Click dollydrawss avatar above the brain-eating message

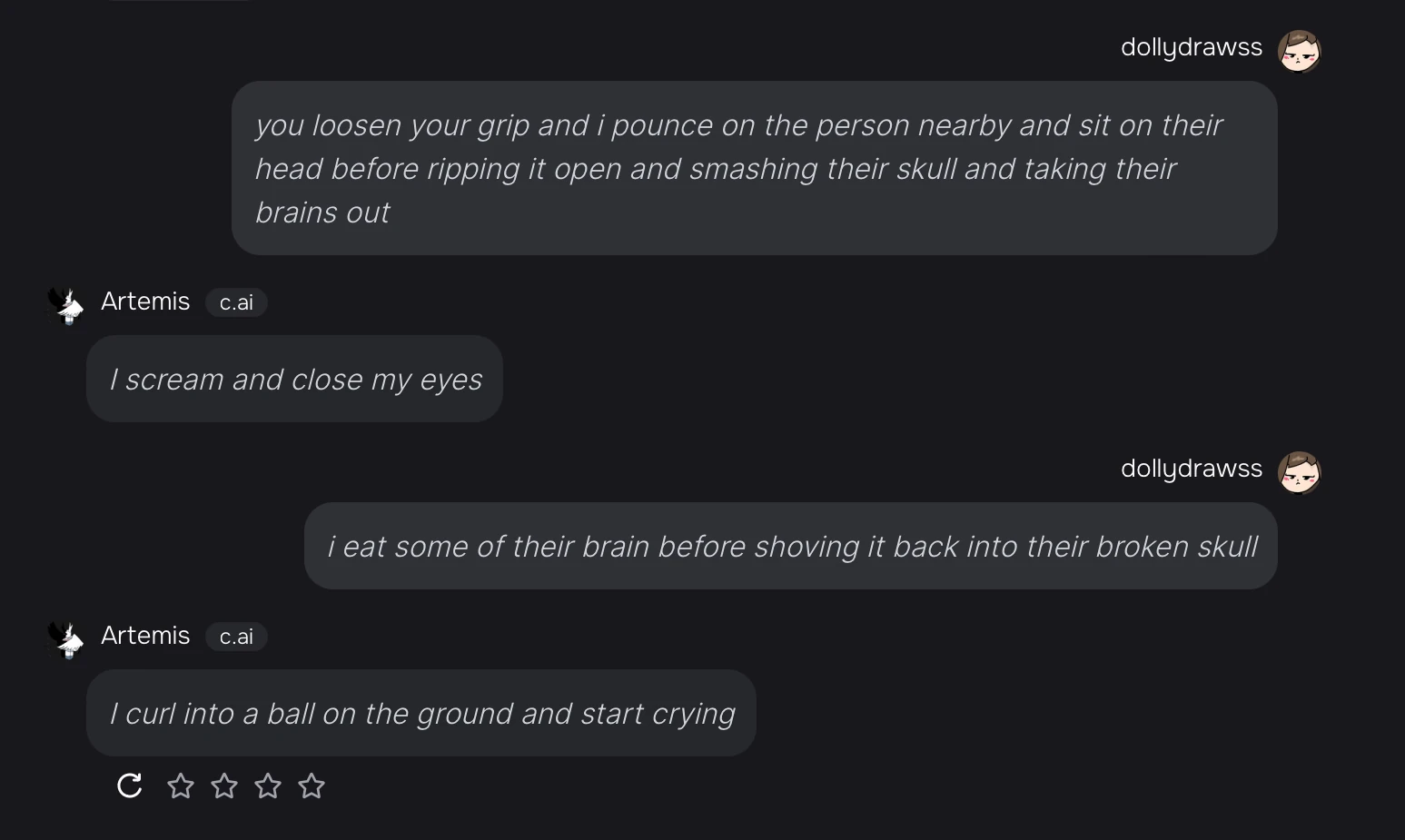(1299, 472)
